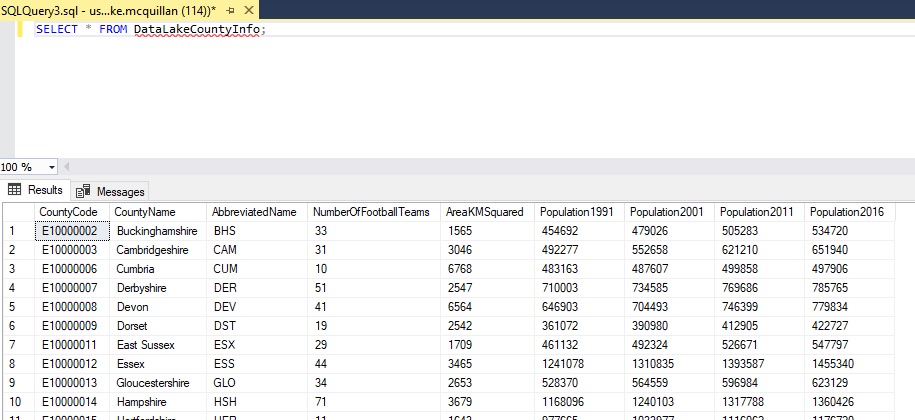This screenshot has height=420, width=915.
Task: Click the DataLakeCountyInfo table name in query
Action: [197, 29]
